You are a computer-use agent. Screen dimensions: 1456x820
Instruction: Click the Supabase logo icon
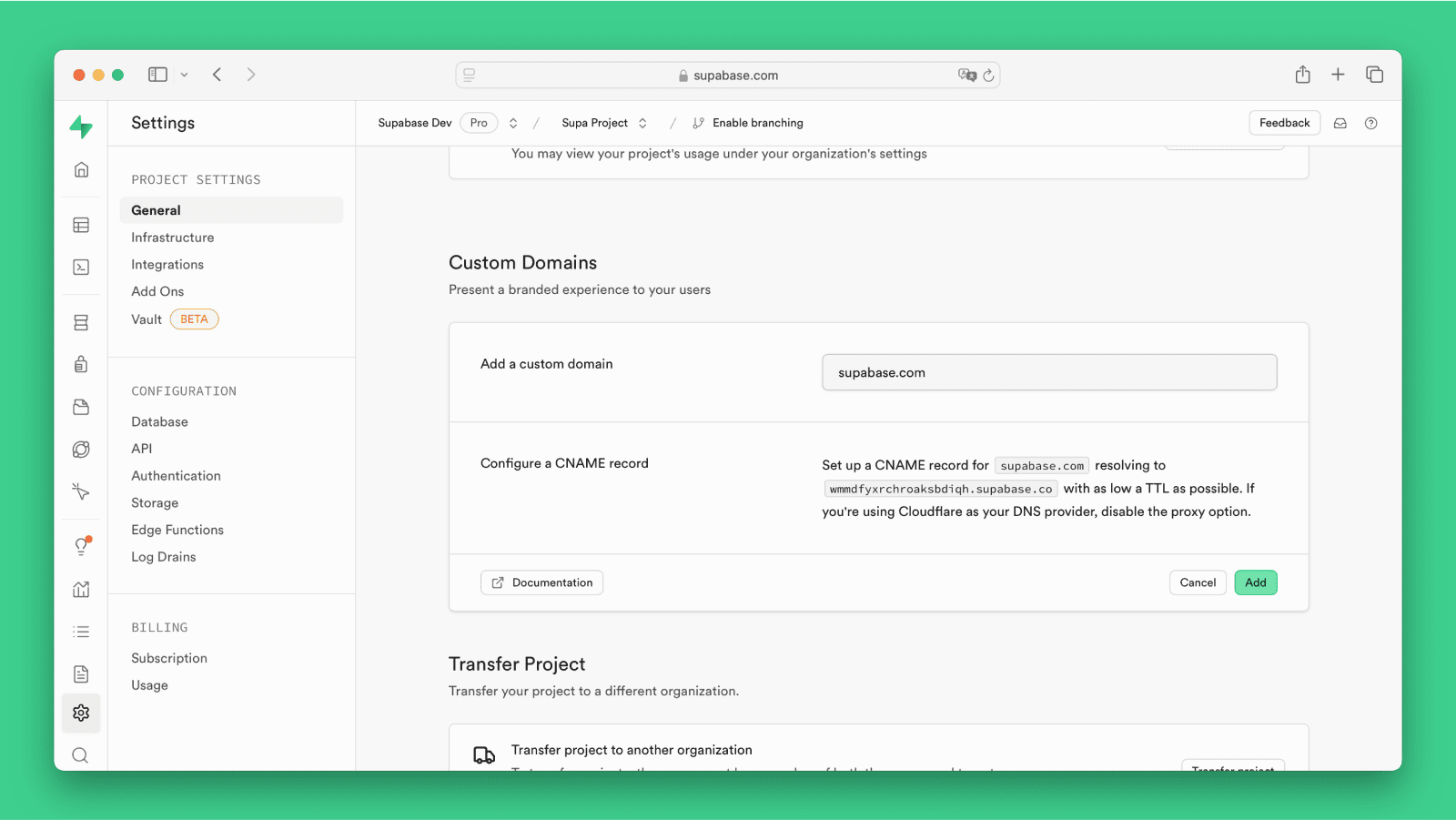click(81, 127)
